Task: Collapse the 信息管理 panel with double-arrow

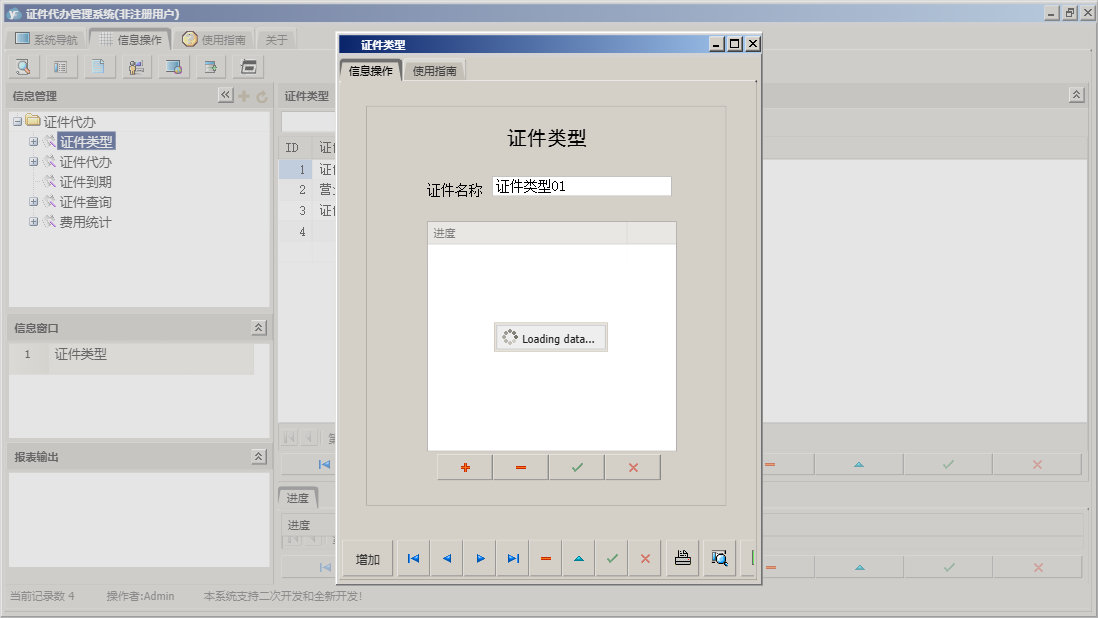Action: click(225, 96)
